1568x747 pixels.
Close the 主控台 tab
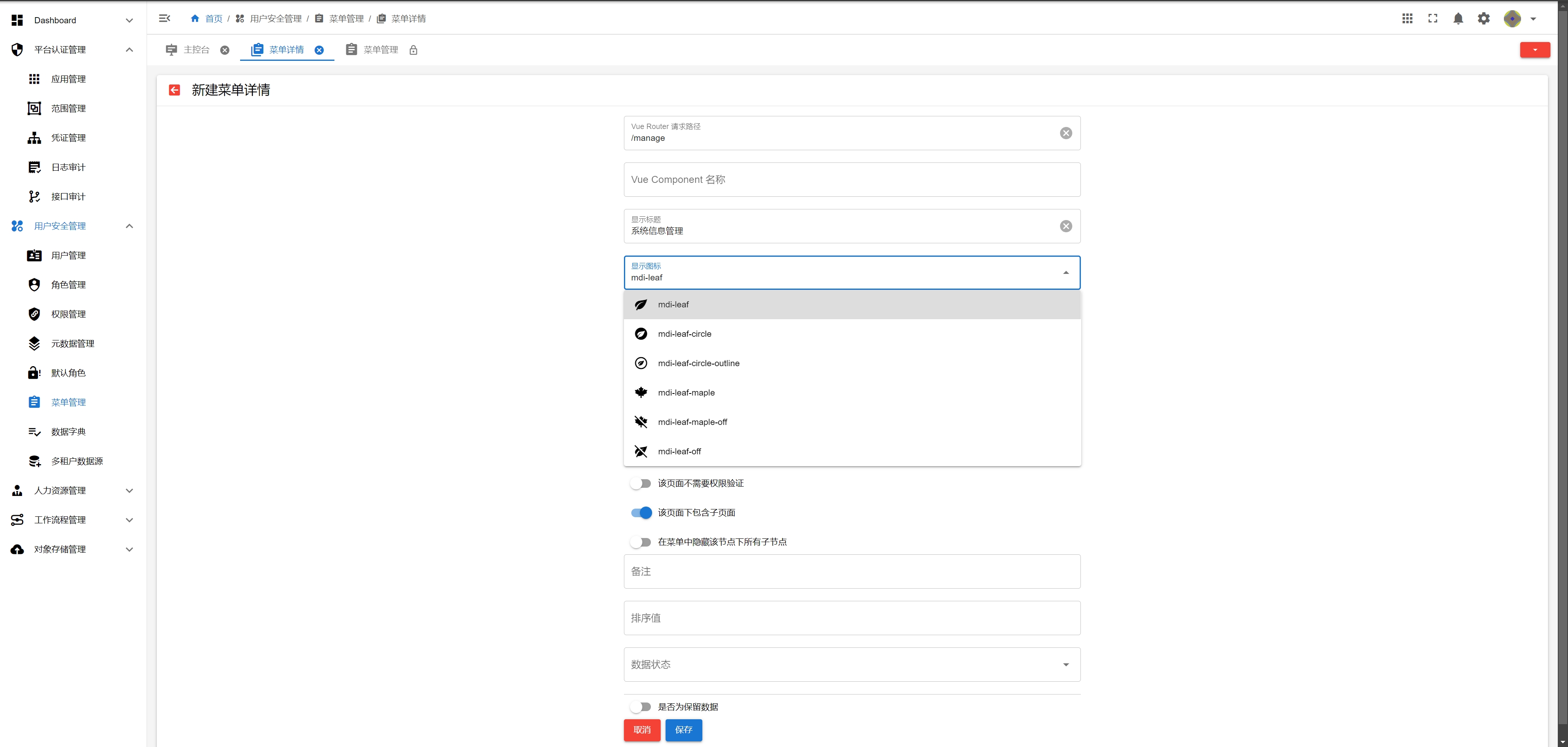[x=225, y=50]
